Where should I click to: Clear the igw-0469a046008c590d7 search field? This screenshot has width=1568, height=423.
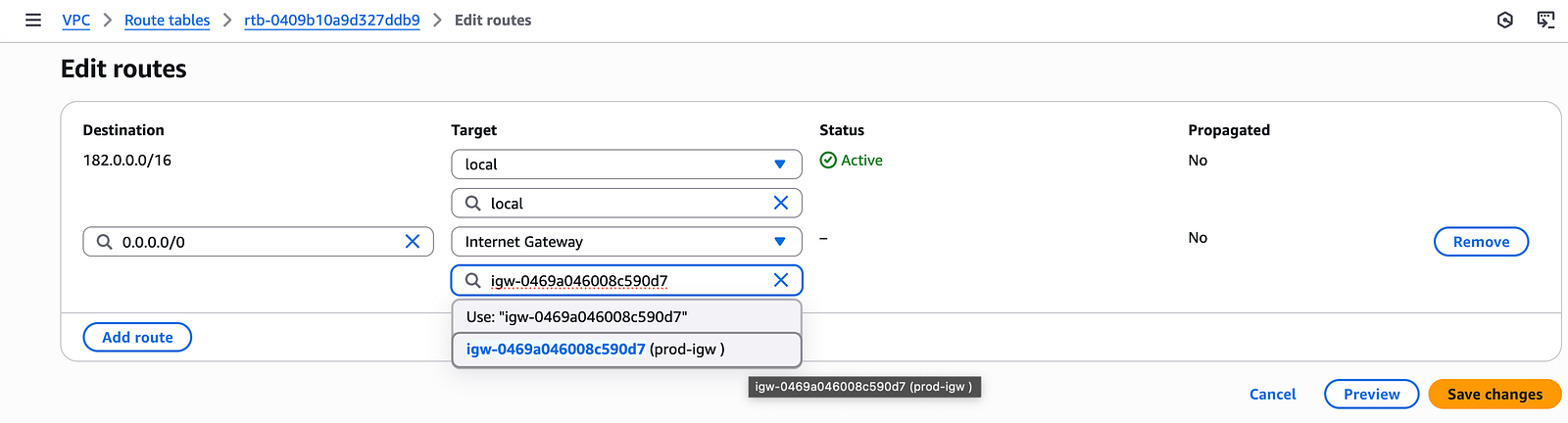click(x=781, y=280)
